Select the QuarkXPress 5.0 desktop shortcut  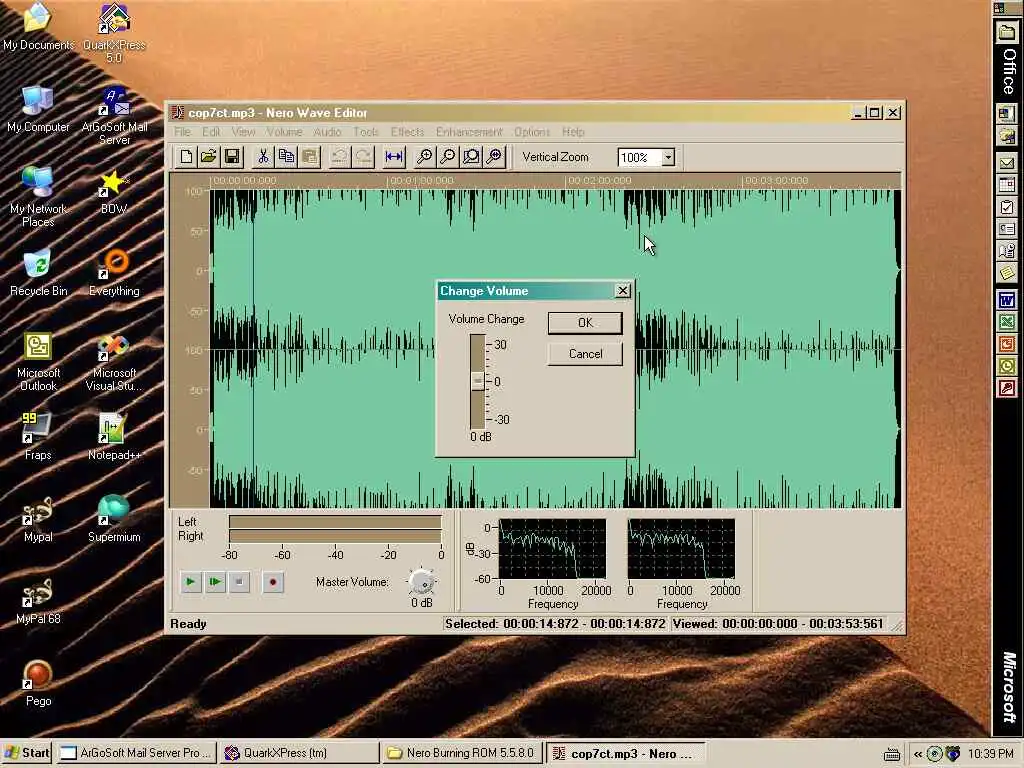(114, 33)
